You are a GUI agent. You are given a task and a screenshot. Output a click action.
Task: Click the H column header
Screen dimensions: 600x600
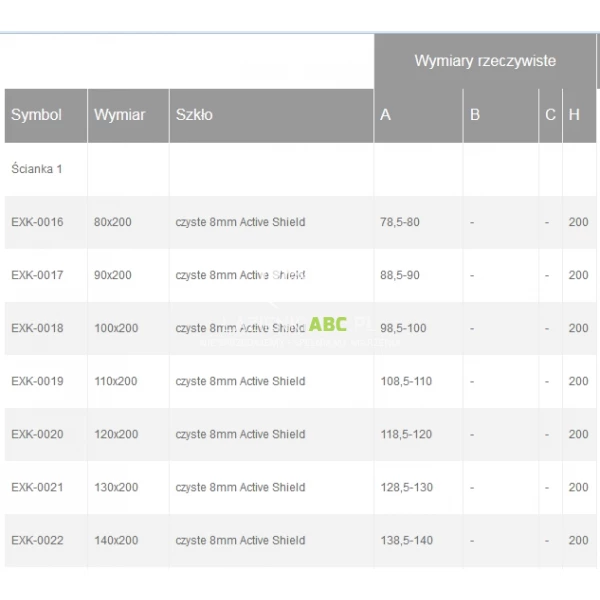click(x=574, y=115)
